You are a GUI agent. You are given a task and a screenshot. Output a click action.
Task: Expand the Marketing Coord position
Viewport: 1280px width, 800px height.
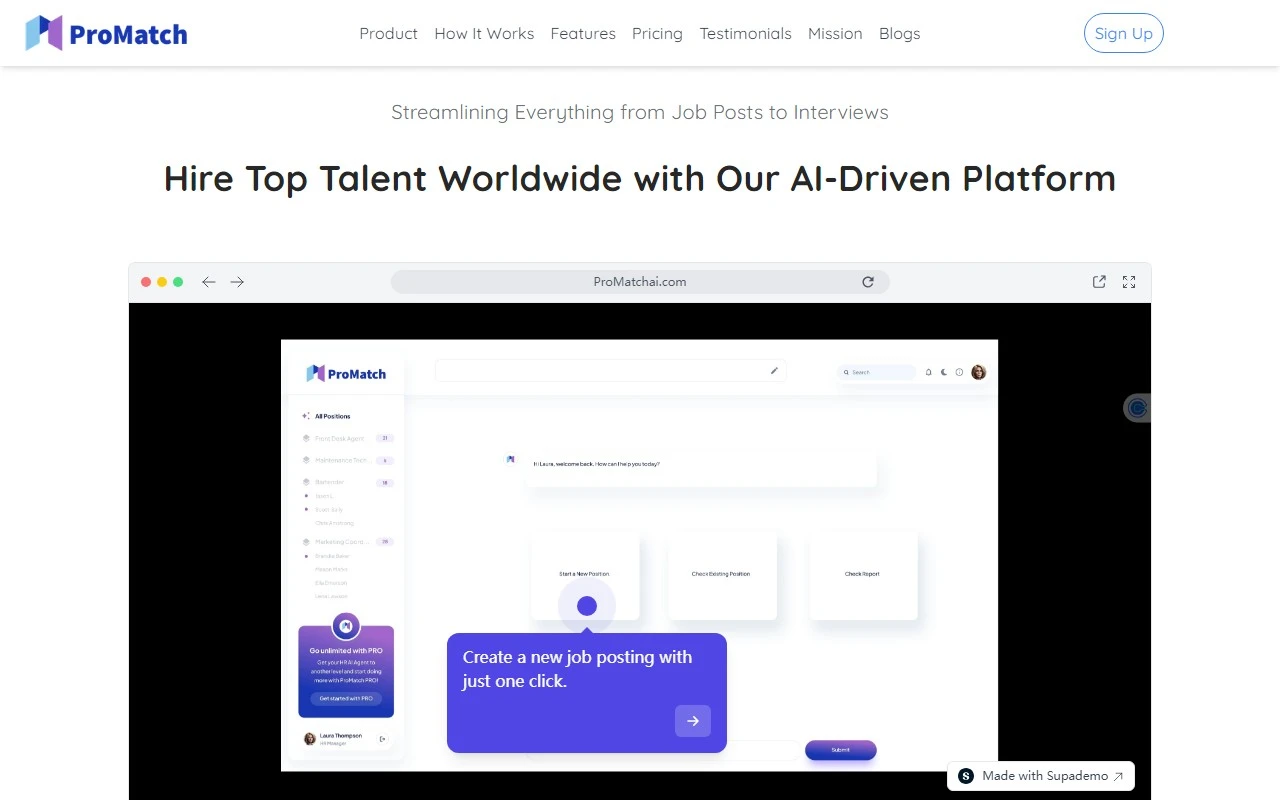(347, 542)
